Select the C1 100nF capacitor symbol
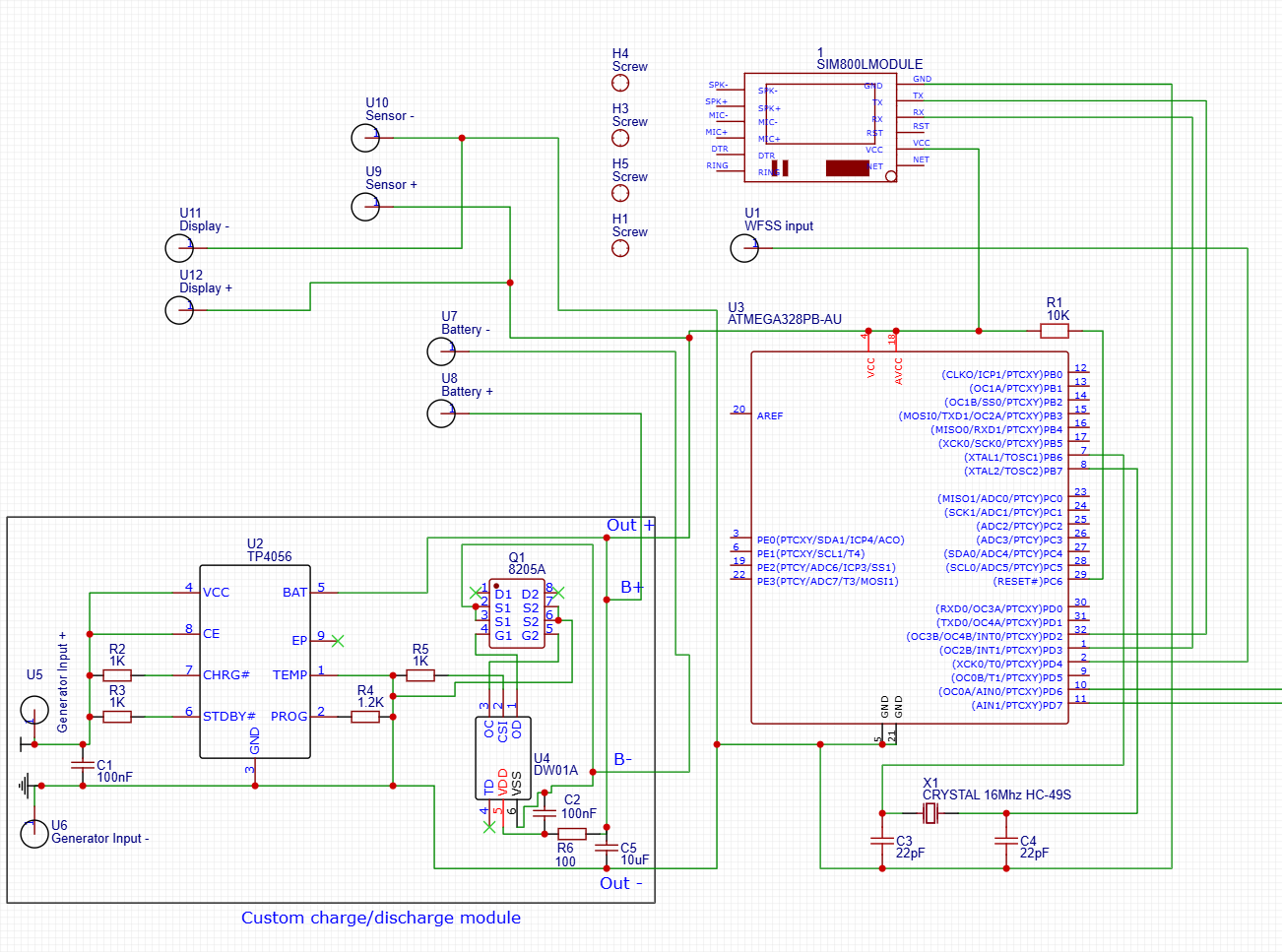 tap(83, 765)
